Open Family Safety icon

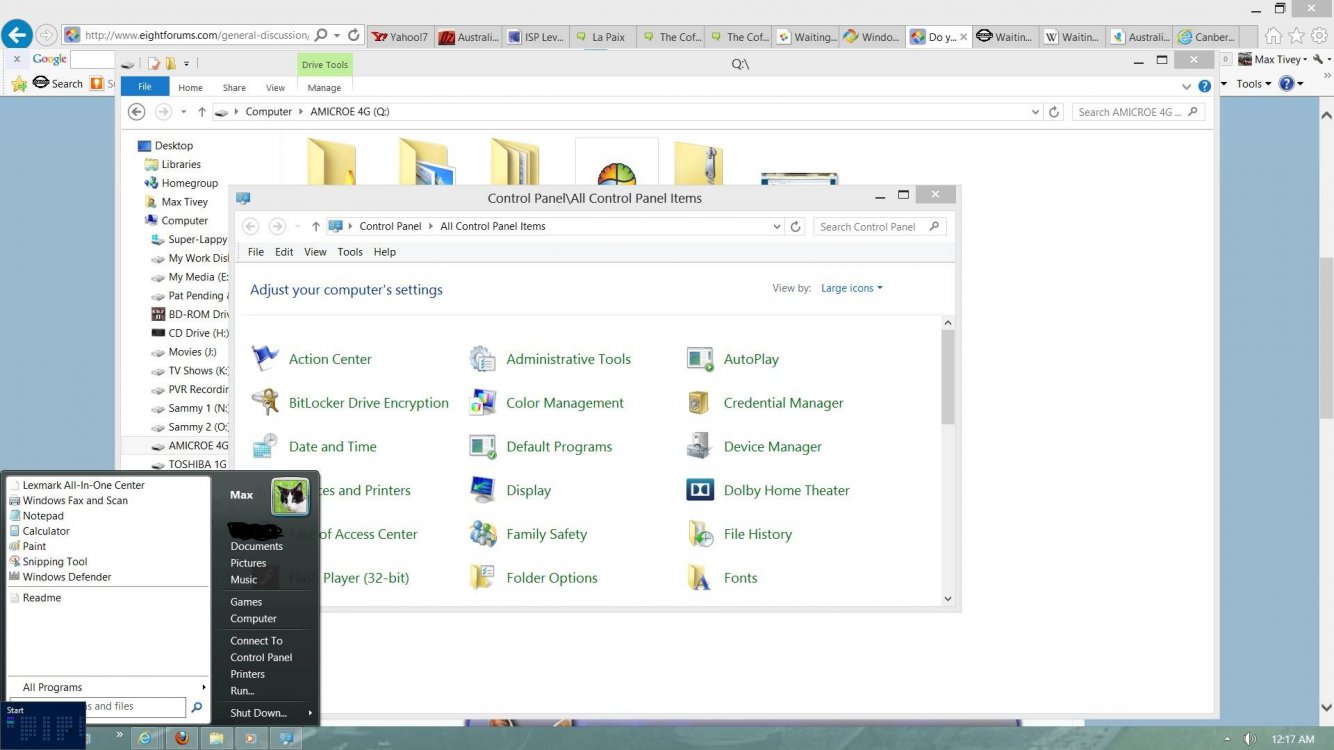pos(483,534)
